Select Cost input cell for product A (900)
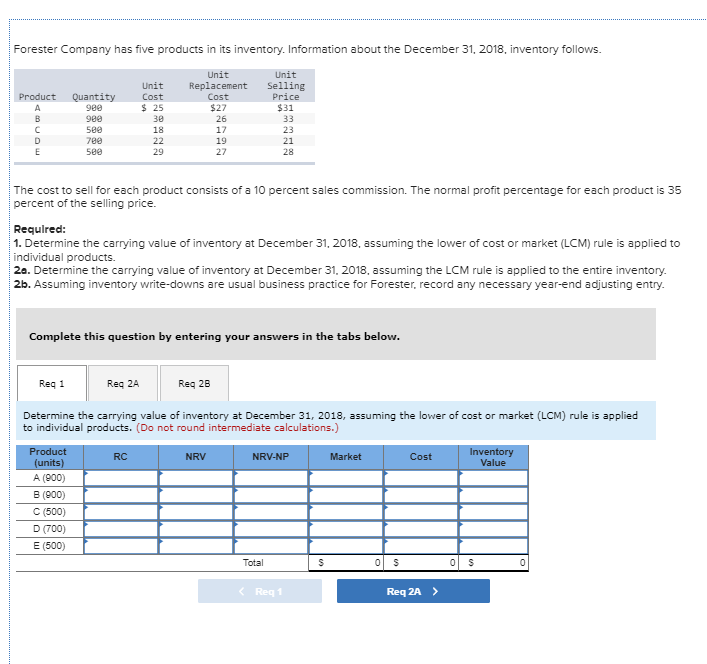This screenshot has width=707, height=664. point(421,478)
